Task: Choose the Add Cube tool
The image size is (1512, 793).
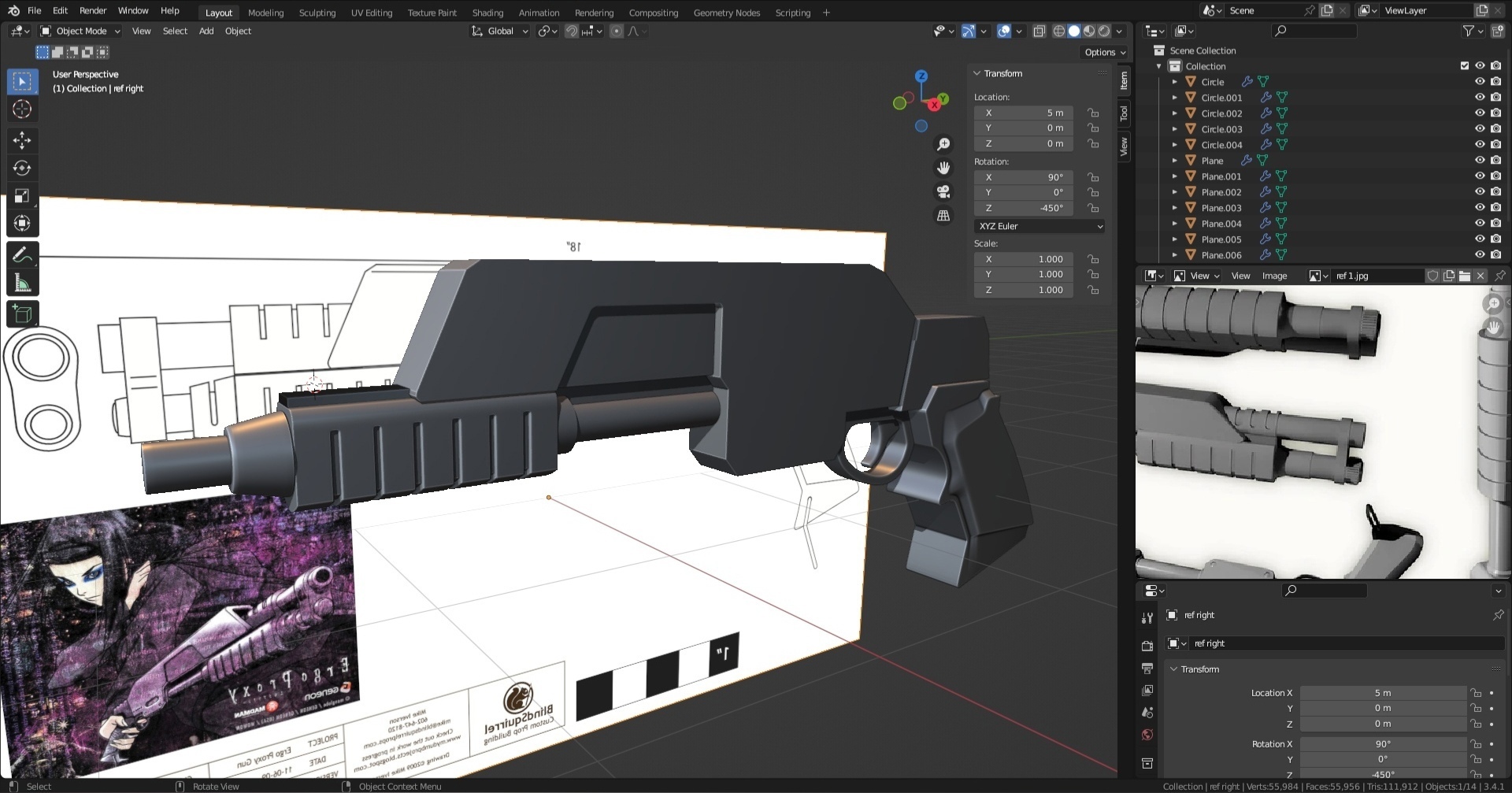Action: pos(22,314)
